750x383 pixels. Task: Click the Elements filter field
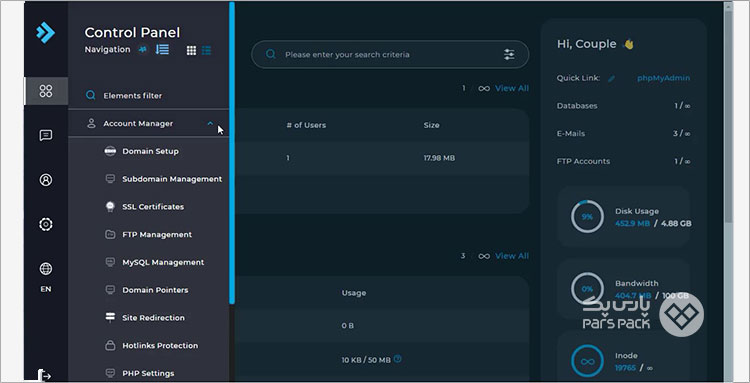pyautogui.click(x=148, y=95)
